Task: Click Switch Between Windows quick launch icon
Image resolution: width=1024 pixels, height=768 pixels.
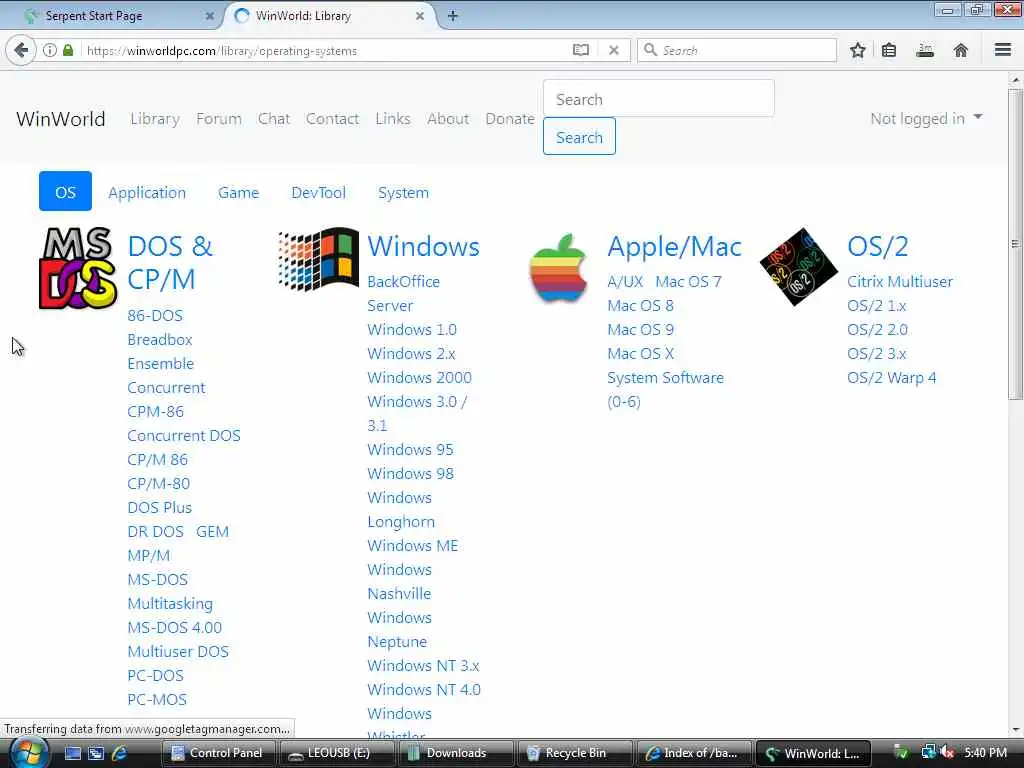Action: tap(96, 753)
